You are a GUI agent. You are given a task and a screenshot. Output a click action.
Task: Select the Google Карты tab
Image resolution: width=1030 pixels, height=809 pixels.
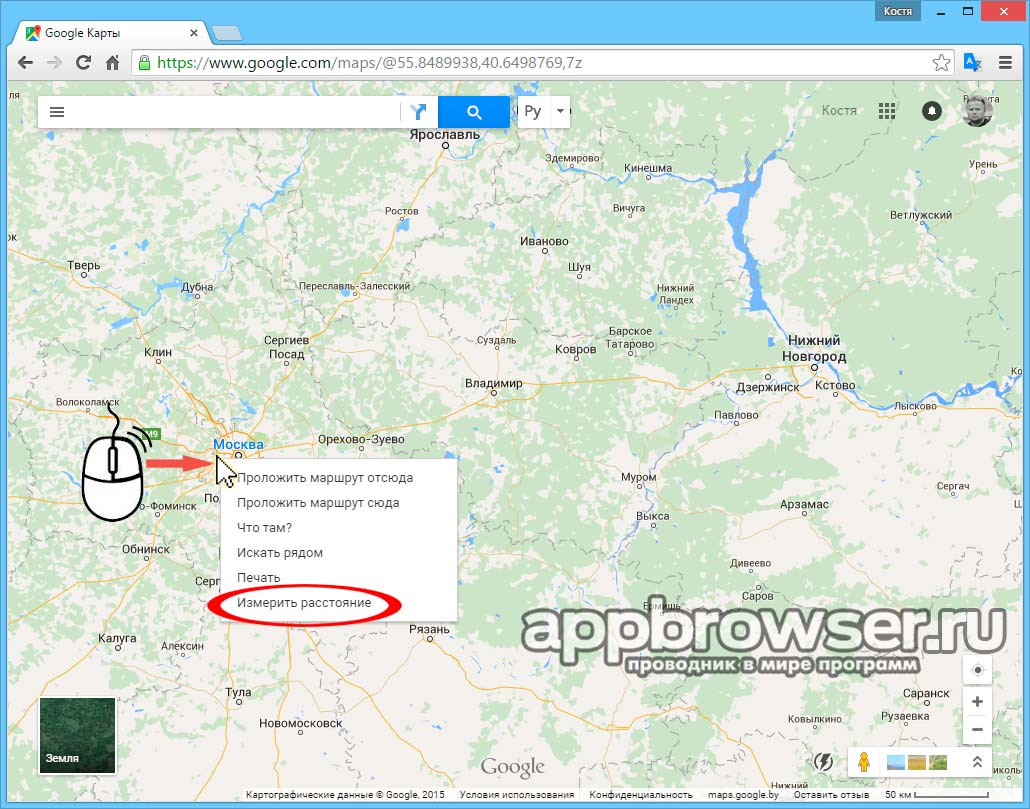[110, 33]
